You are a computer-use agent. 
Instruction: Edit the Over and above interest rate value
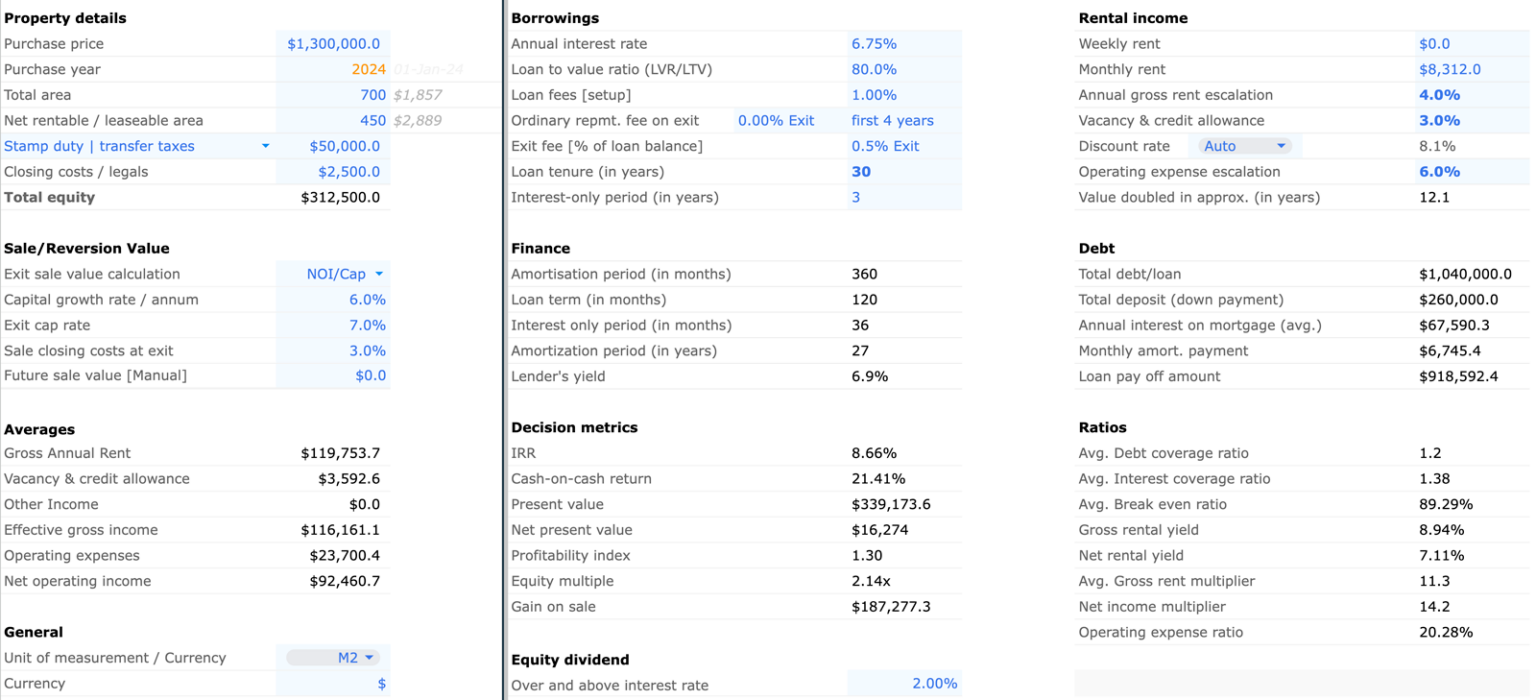click(x=934, y=683)
